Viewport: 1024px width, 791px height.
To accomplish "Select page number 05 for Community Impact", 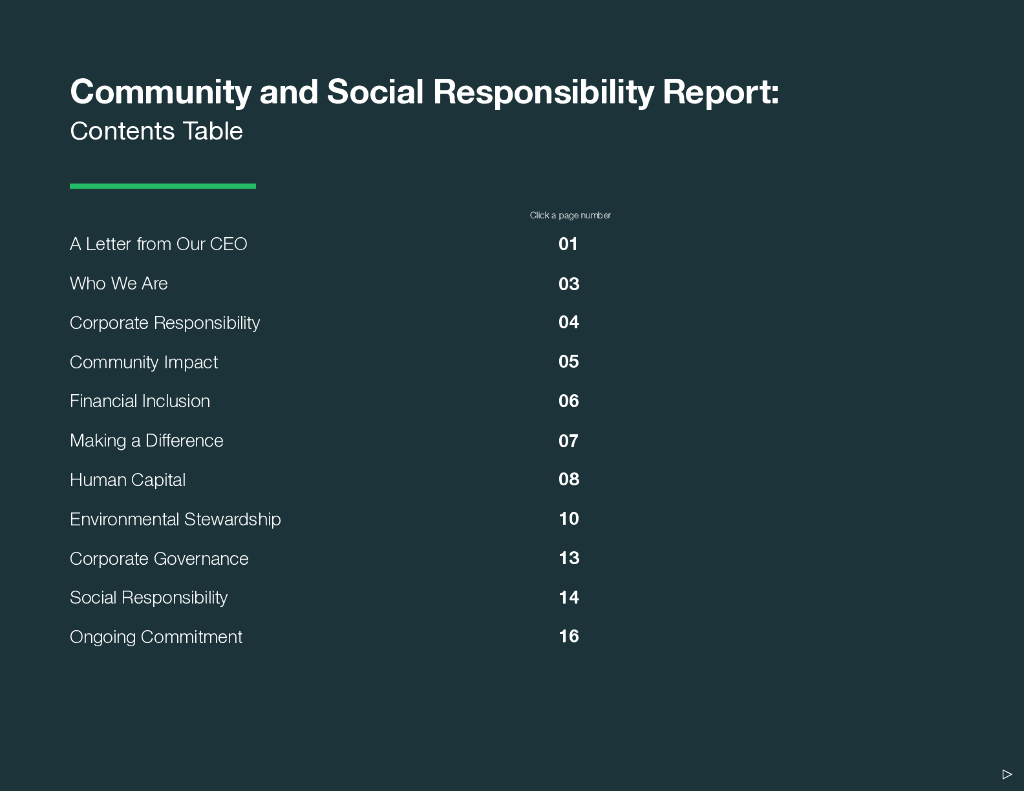I will tap(568, 362).
